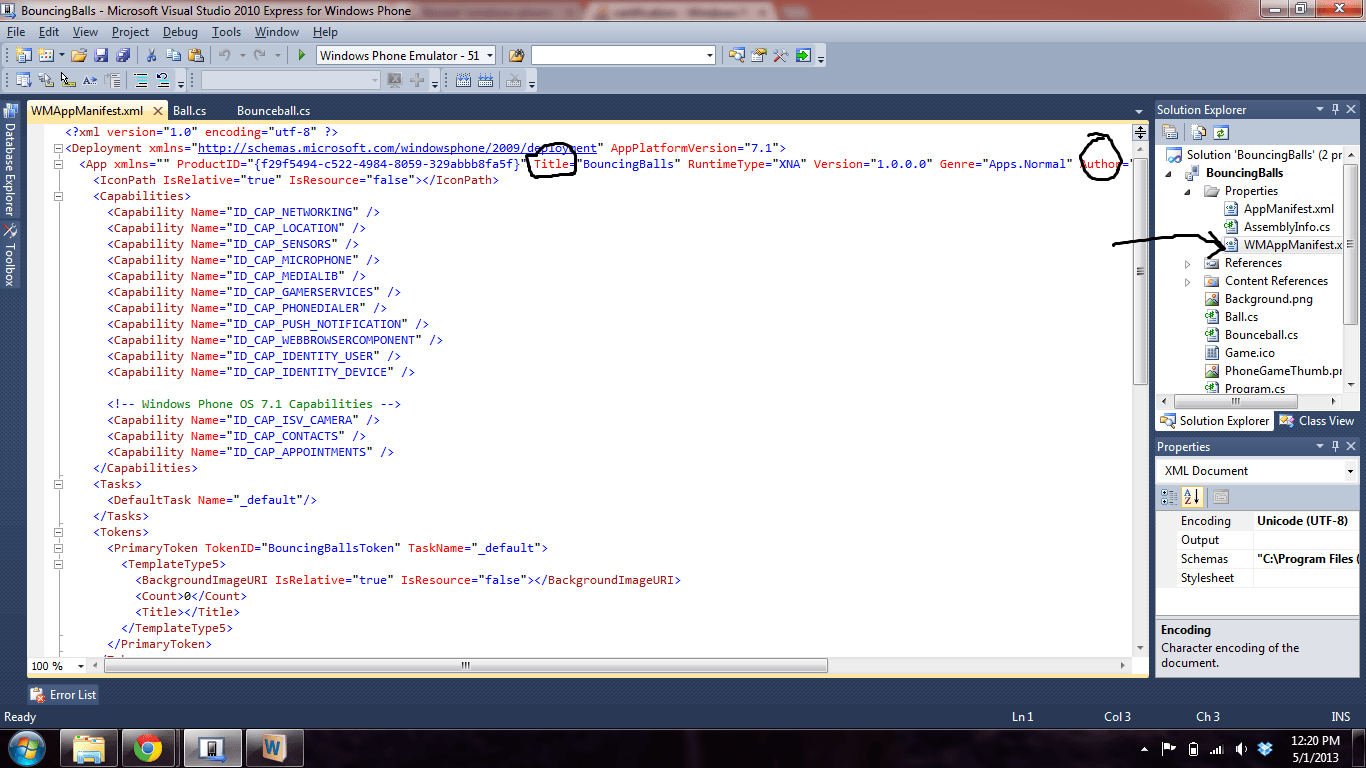Cut selection with the scissors icon

[152, 56]
